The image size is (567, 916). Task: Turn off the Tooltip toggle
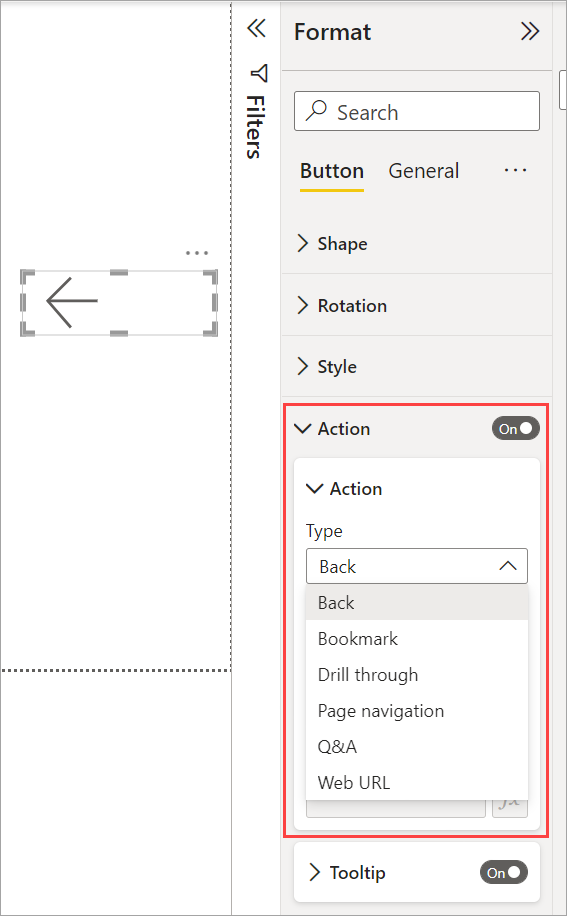504,873
